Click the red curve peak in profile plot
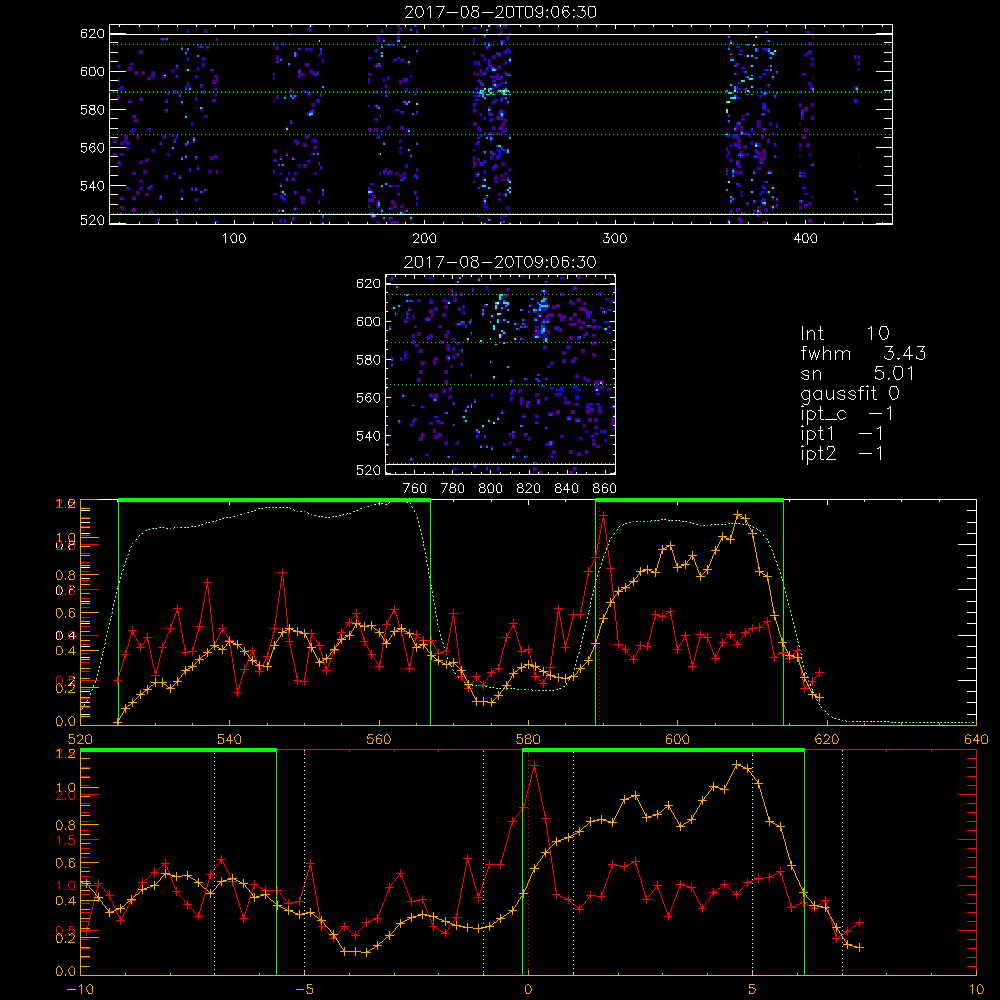Screen dimensions: 1000x1000 point(603,515)
